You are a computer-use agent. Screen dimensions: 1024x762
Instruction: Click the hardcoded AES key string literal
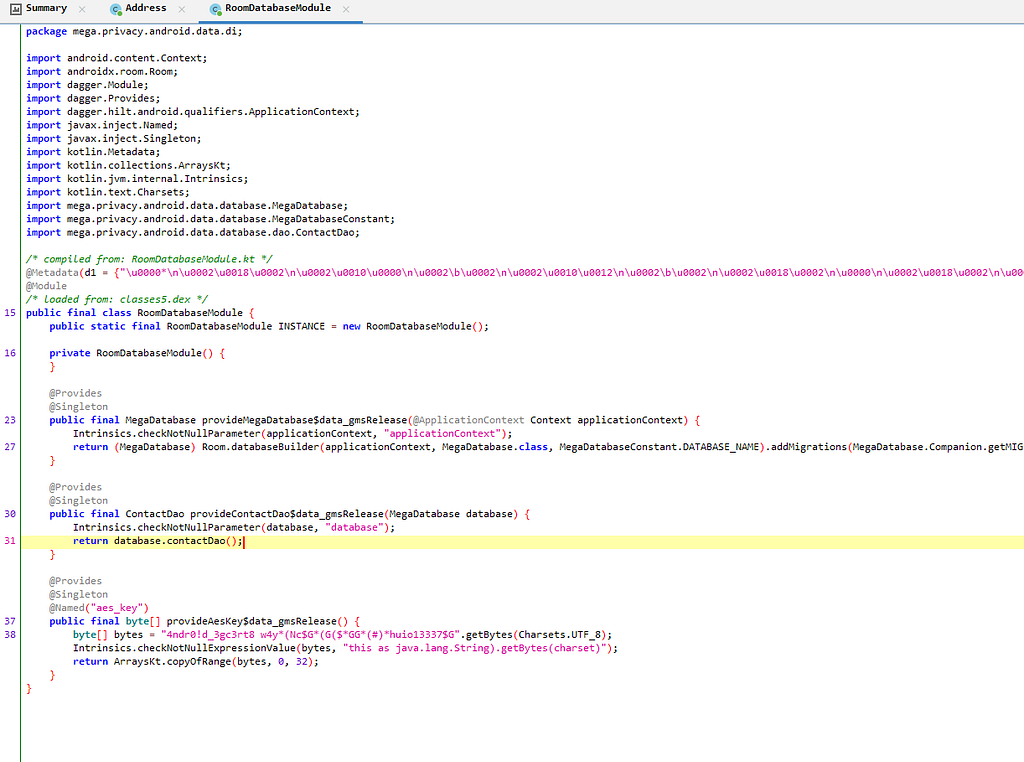click(310, 635)
